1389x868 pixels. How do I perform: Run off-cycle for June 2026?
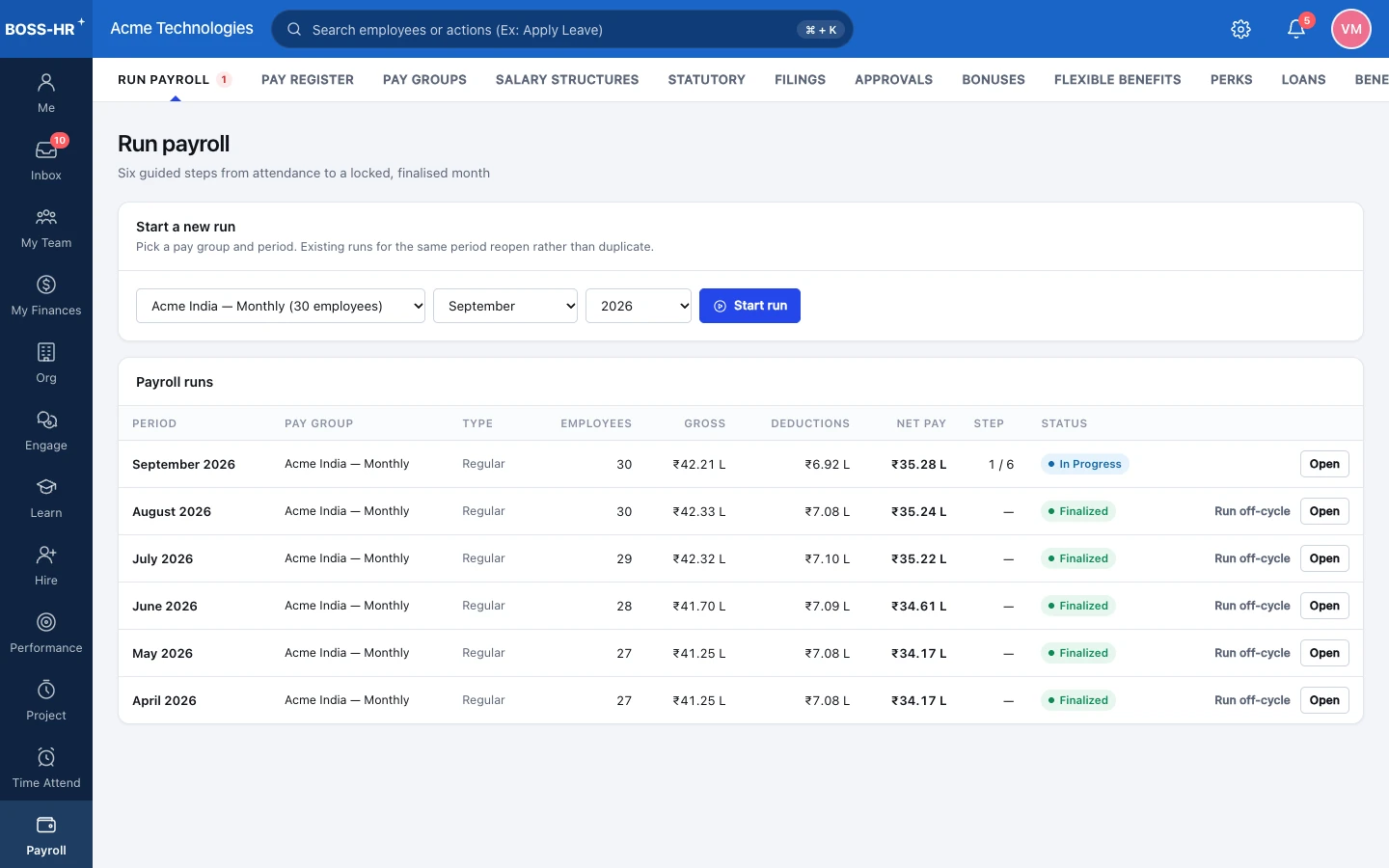point(1252,606)
